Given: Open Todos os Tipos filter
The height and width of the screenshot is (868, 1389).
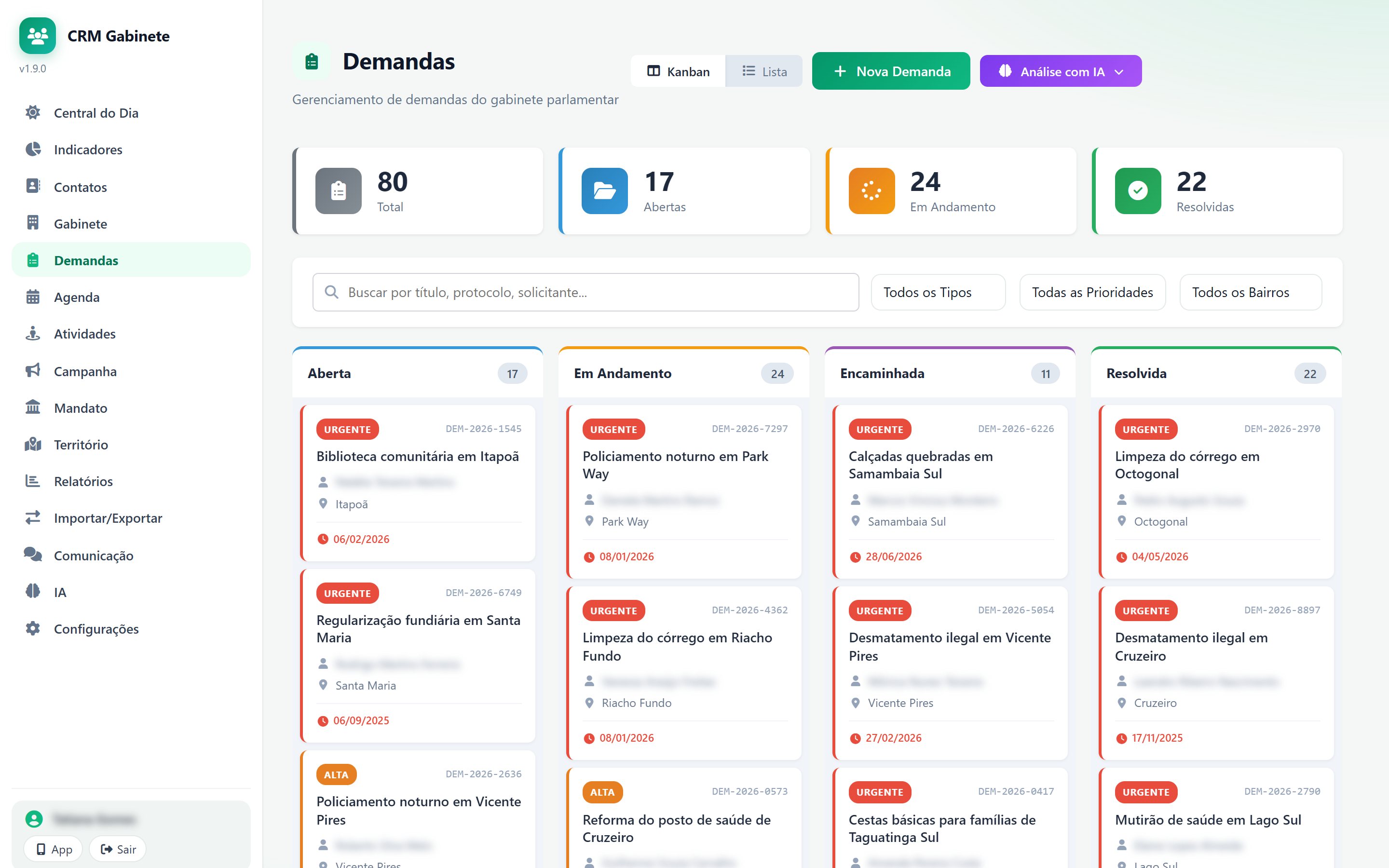Looking at the screenshot, I should (938, 292).
